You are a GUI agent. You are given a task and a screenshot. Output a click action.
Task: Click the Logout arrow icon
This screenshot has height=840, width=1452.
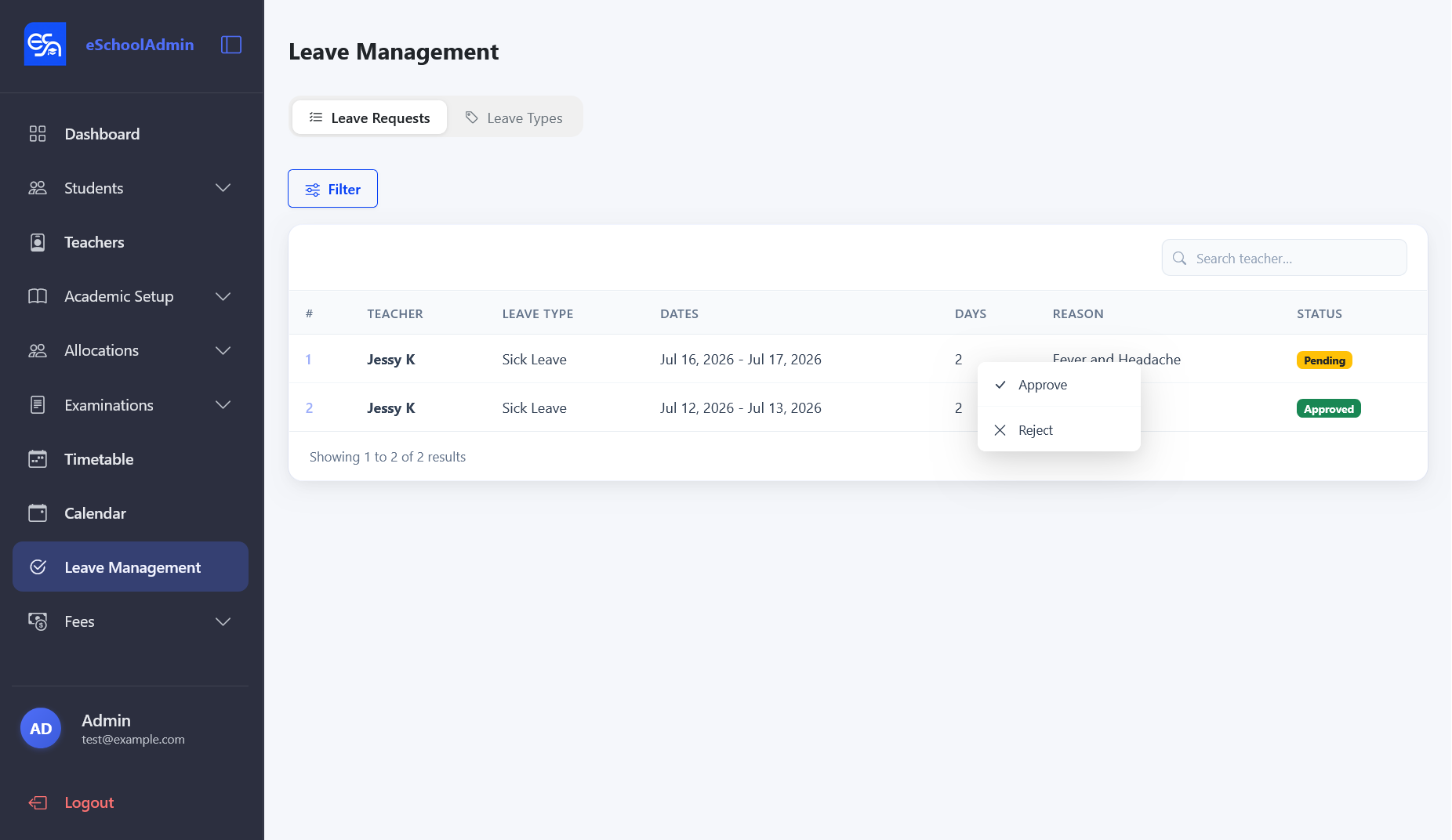point(38,802)
